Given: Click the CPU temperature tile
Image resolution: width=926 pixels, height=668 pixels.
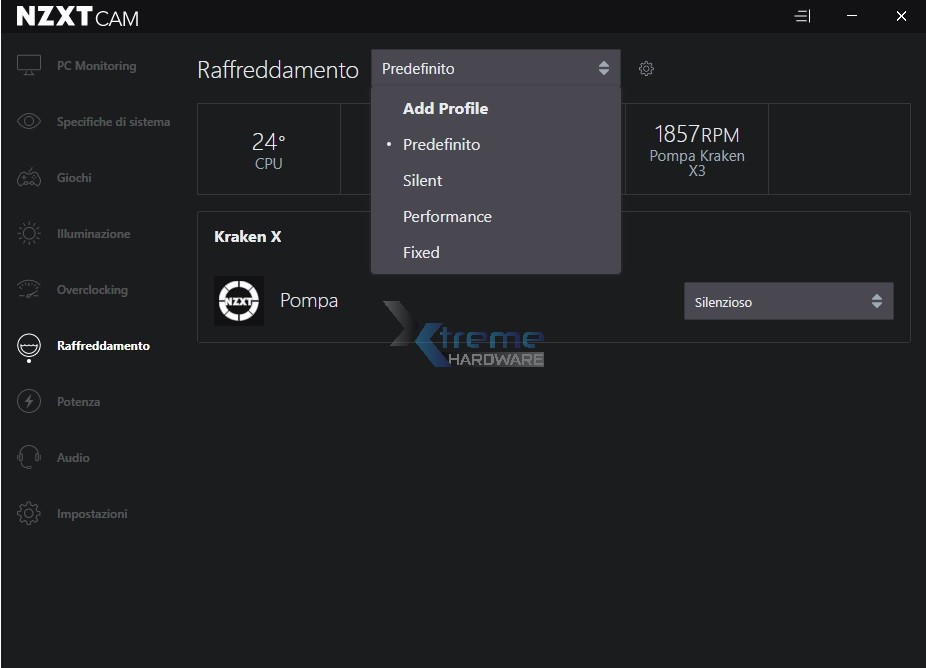Looking at the screenshot, I should point(268,149).
